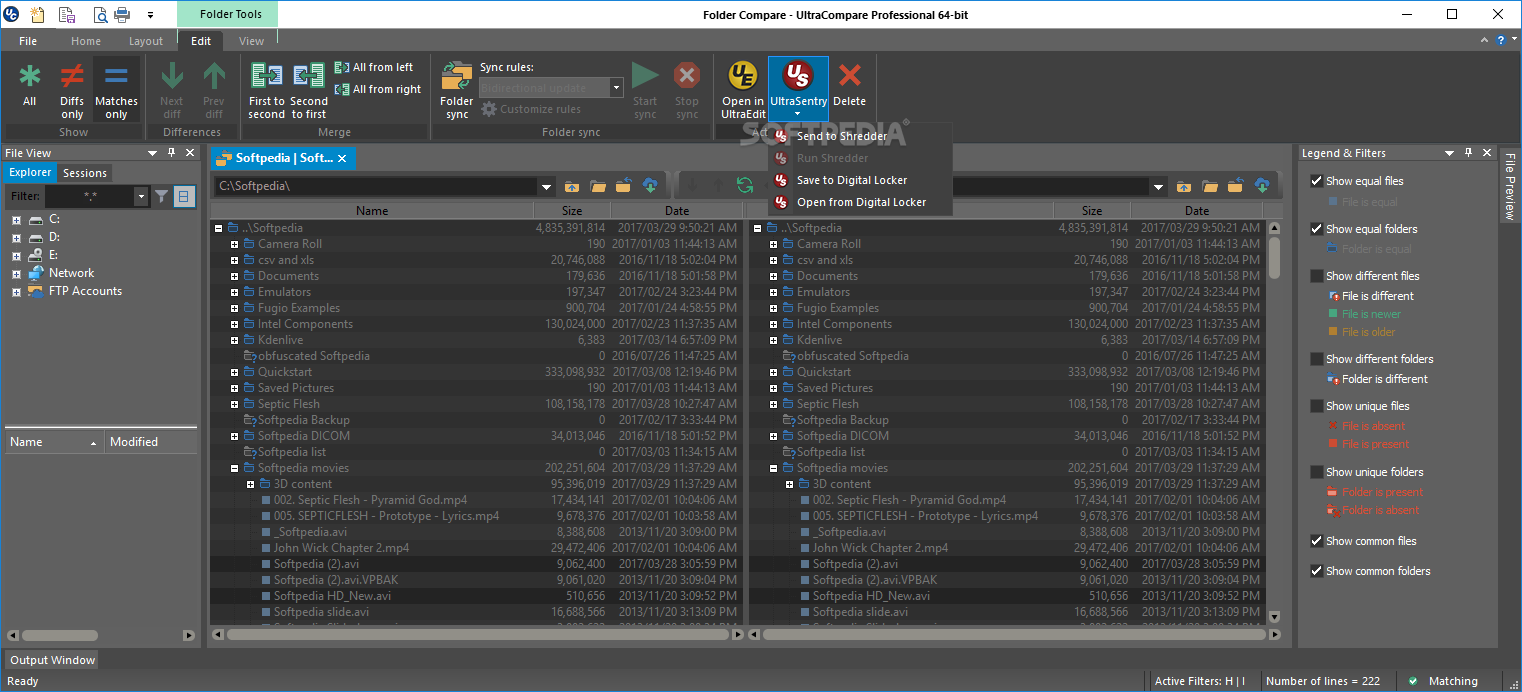
Task: Uncheck Show equal files
Action: coord(1317,181)
